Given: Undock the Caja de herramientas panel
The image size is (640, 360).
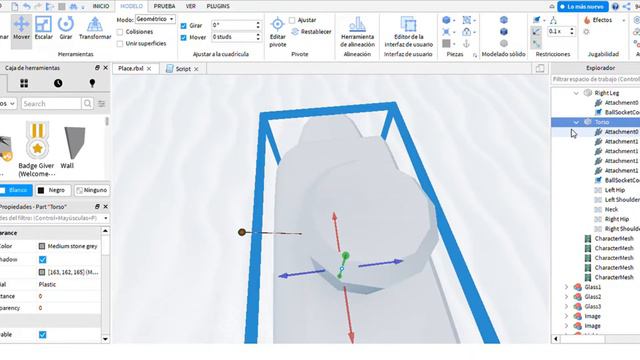Looking at the screenshot, I should [97, 68].
